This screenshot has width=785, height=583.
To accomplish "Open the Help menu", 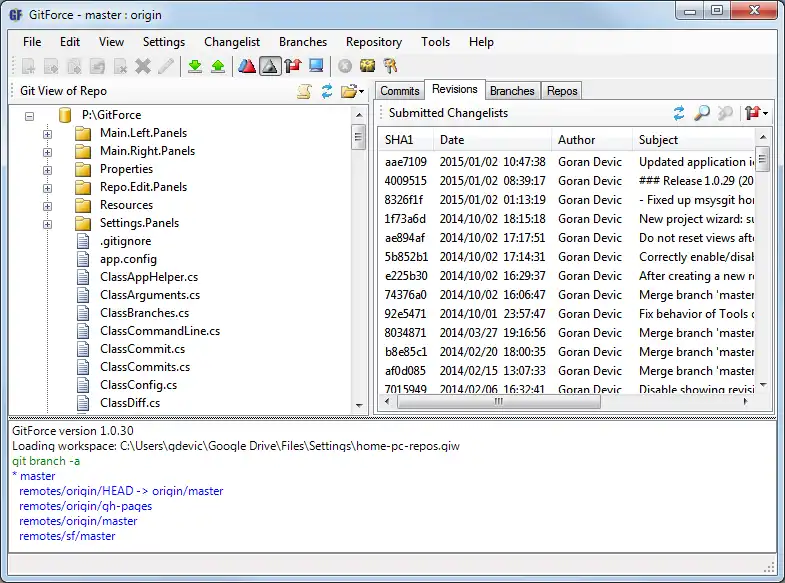I will [481, 42].
